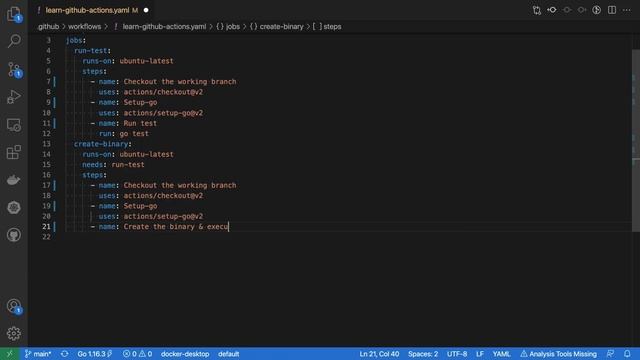Screen dimensions: 640x360
Task: Split the editor right
Action: (612, 10)
